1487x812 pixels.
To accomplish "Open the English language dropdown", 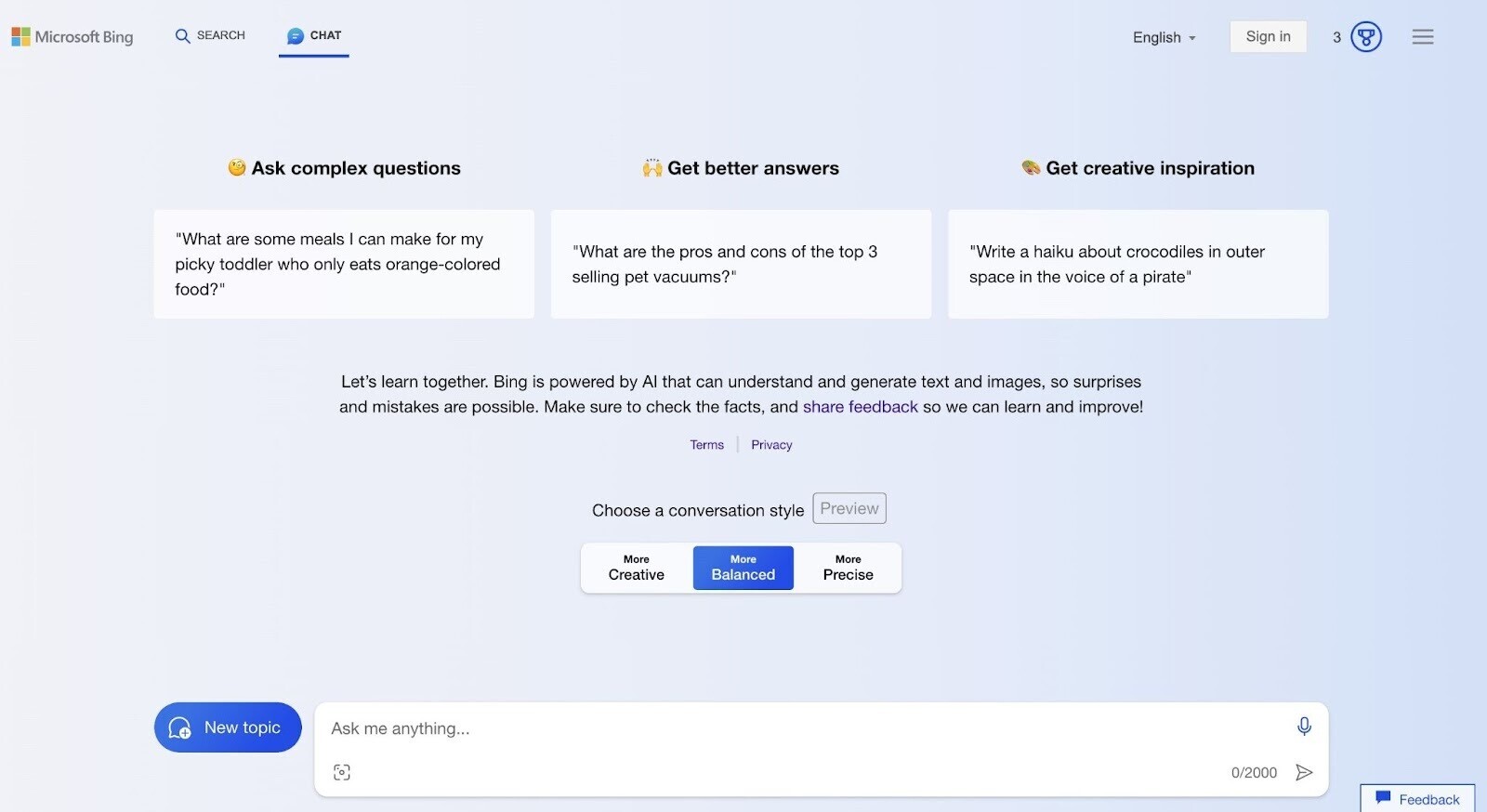I will click(x=1157, y=37).
